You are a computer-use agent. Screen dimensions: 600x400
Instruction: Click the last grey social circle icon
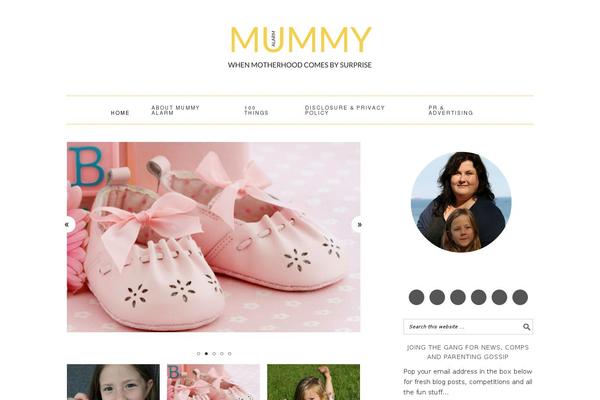(x=520, y=297)
